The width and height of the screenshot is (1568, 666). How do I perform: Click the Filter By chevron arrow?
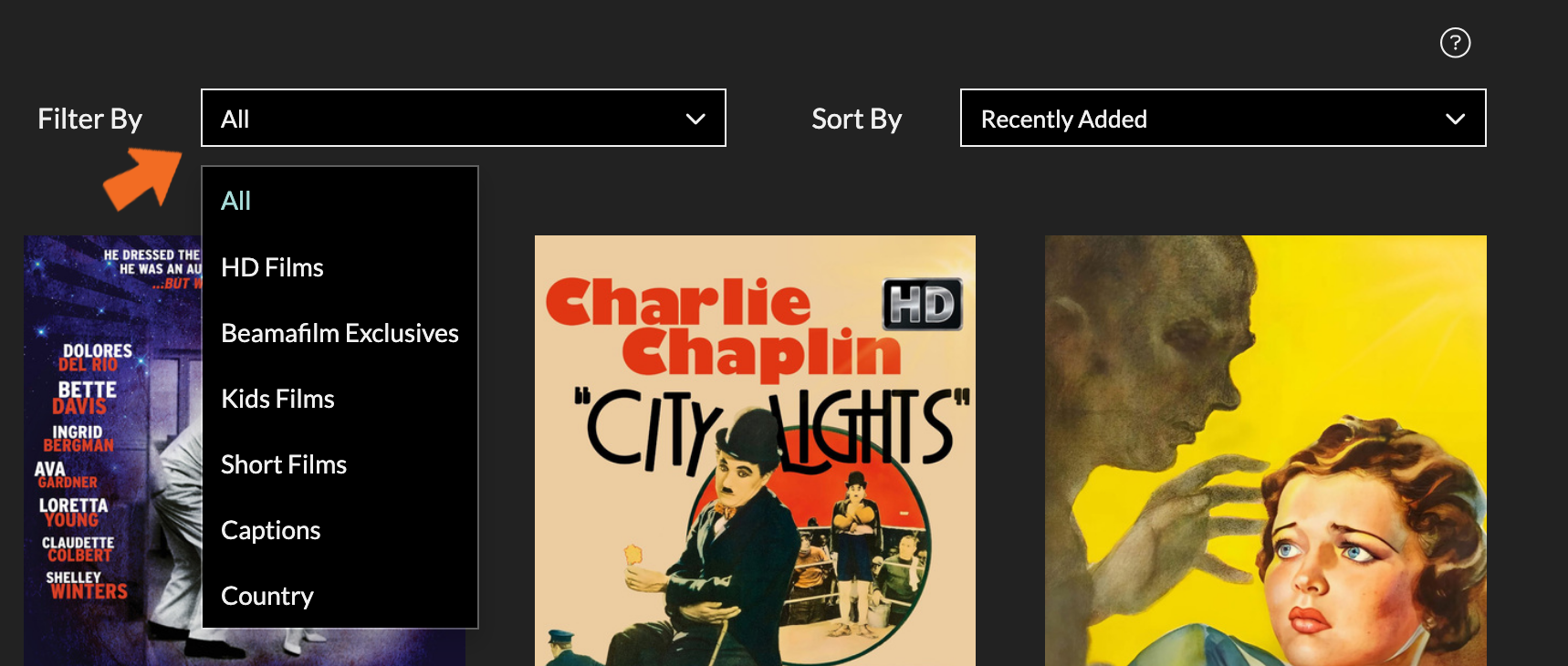pyautogui.click(x=695, y=119)
